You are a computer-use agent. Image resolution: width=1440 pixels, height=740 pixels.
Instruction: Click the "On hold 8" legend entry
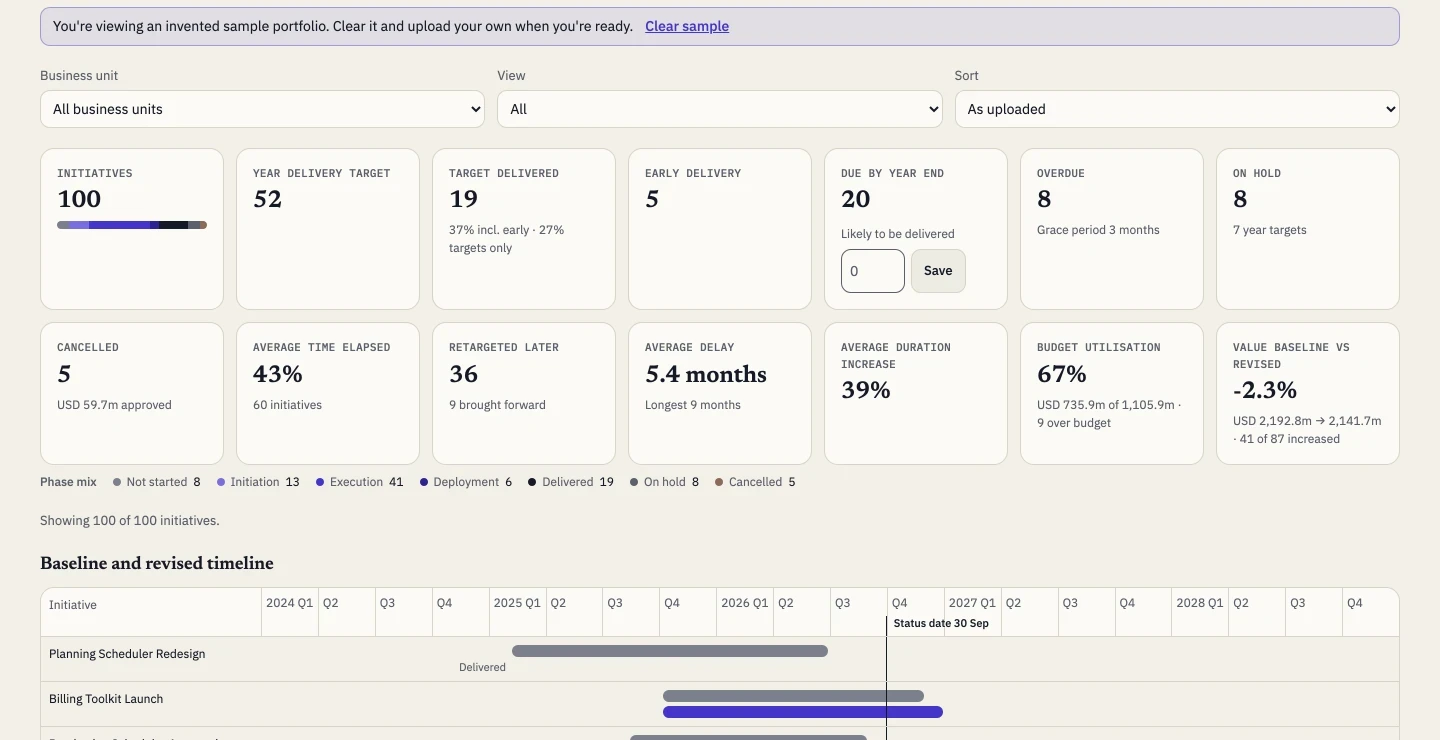665,482
